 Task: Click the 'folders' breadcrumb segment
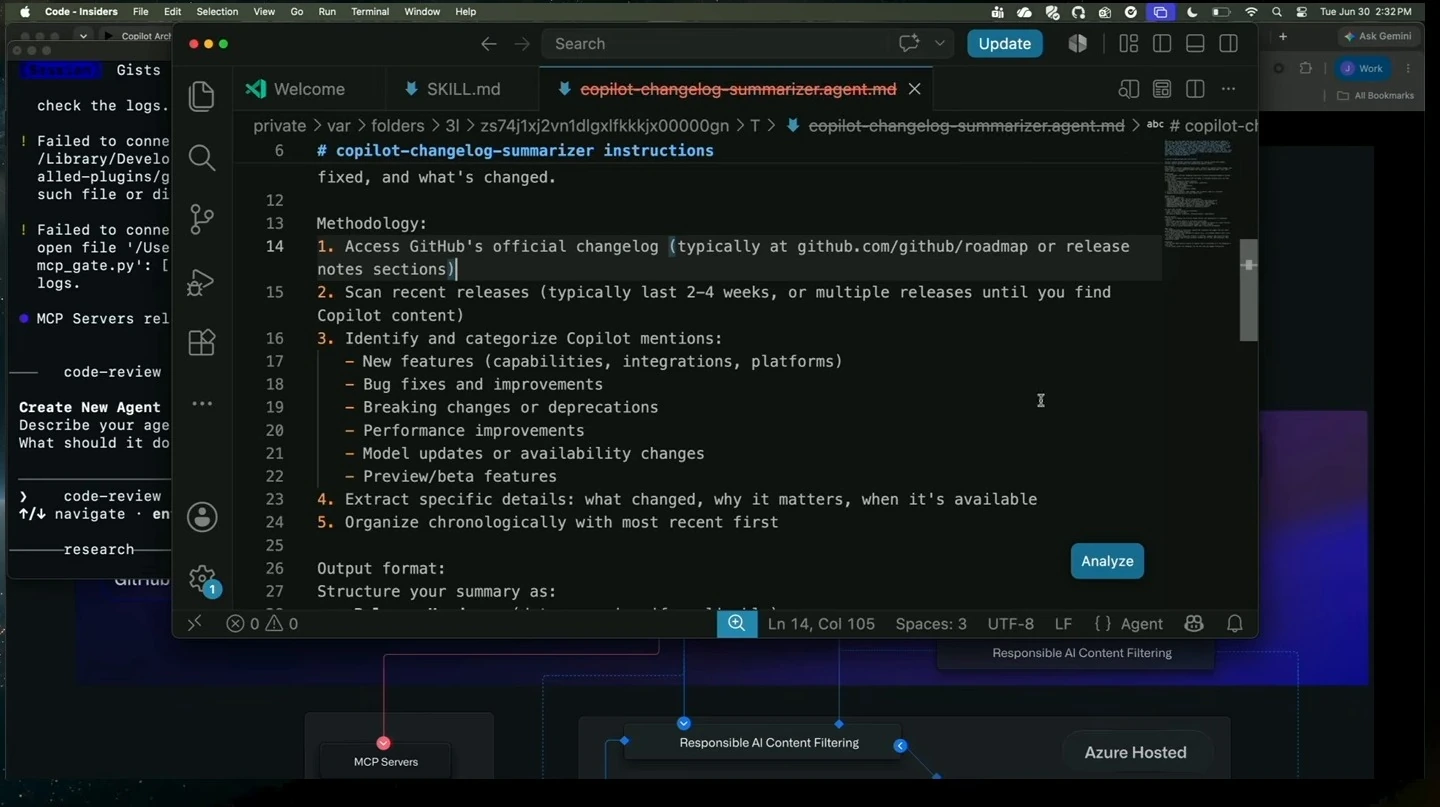click(x=398, y=126)
